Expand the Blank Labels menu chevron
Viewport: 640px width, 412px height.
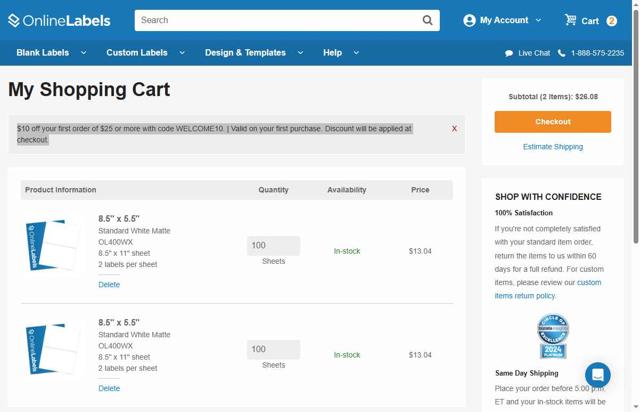(83, 53)
